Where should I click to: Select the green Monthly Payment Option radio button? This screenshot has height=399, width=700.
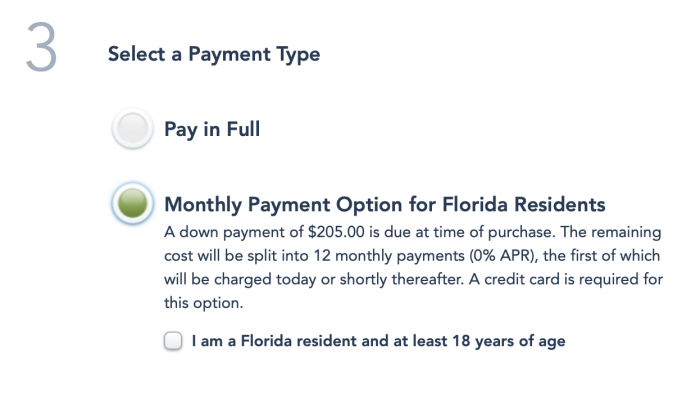click(x=133, y=204)
